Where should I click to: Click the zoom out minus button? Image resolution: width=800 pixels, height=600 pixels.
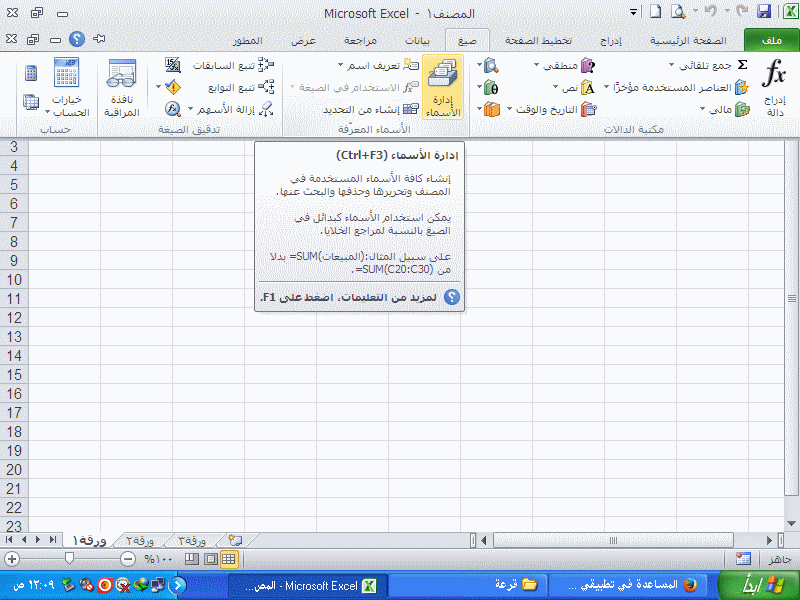[128, 559]
